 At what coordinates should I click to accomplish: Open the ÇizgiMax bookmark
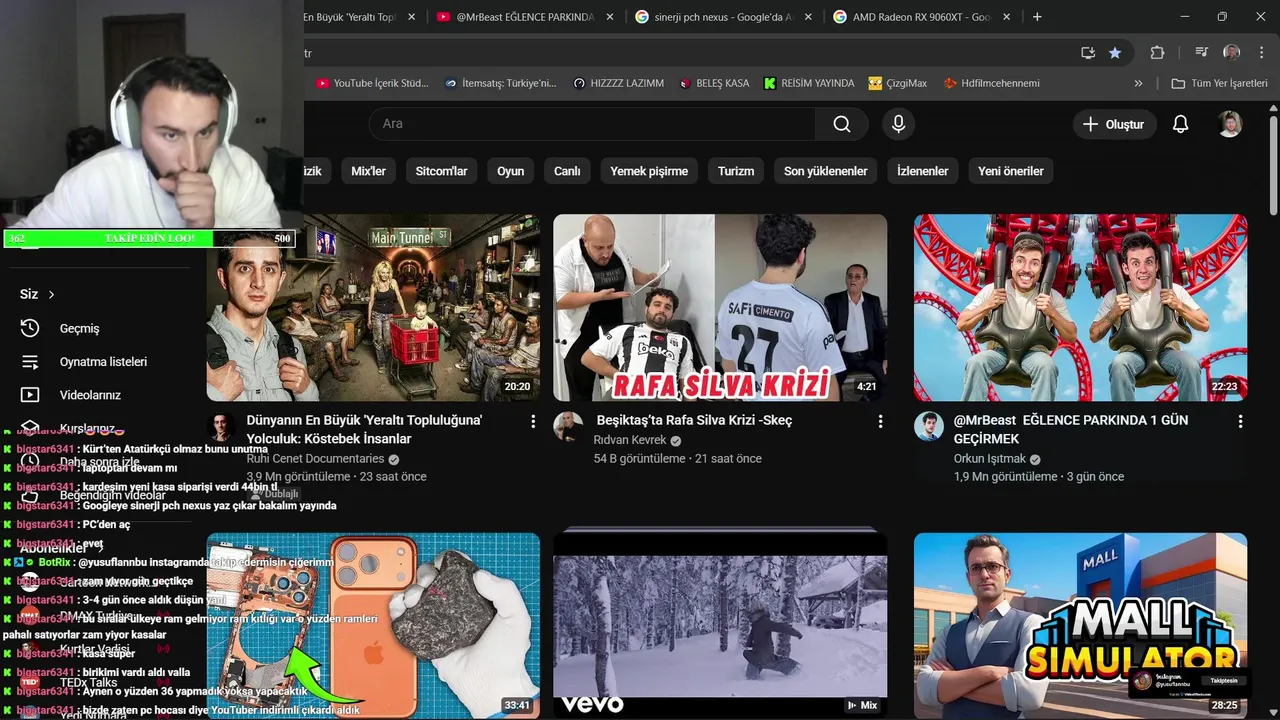tap(898, 83)
